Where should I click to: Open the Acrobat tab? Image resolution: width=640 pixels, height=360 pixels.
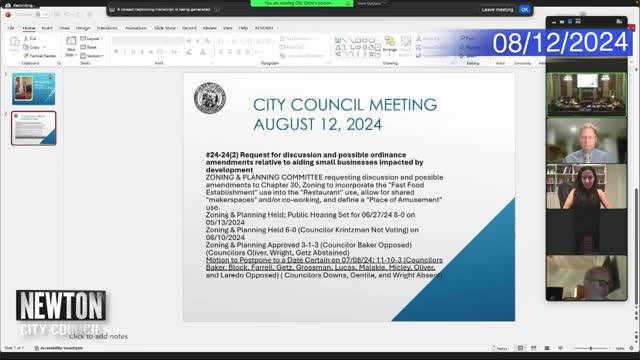tap(264, 28)
